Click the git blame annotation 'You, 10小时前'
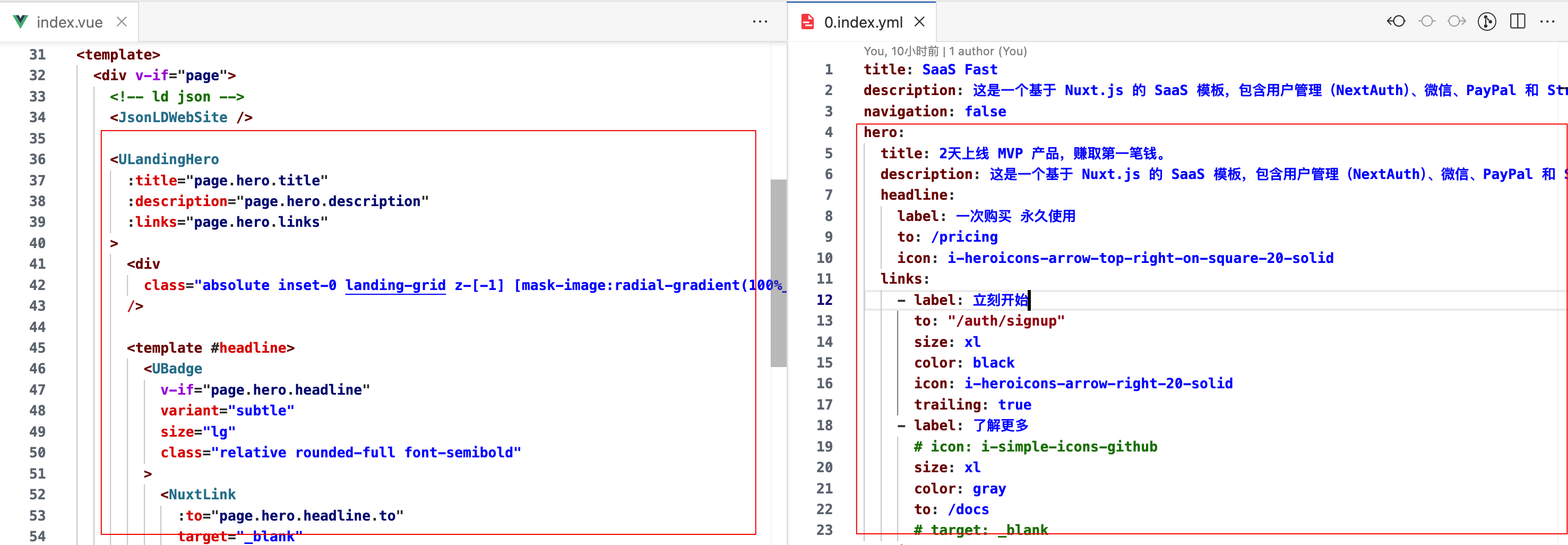 coord(901,51)
